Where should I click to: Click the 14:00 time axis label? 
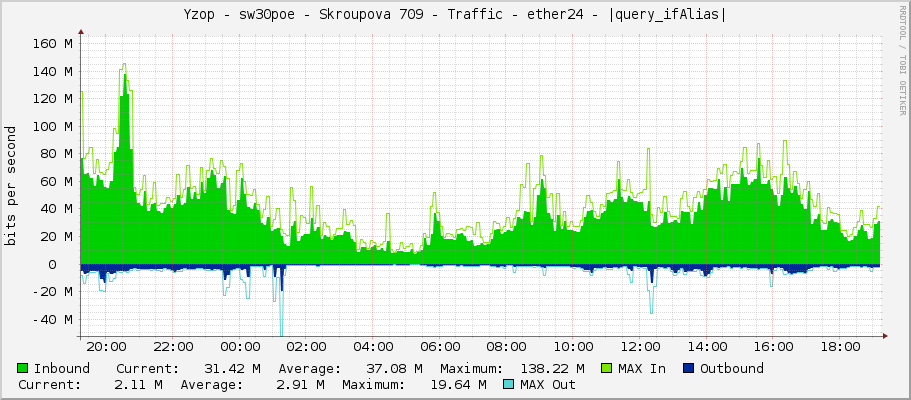pyautogui.click(x=706, y=347)
